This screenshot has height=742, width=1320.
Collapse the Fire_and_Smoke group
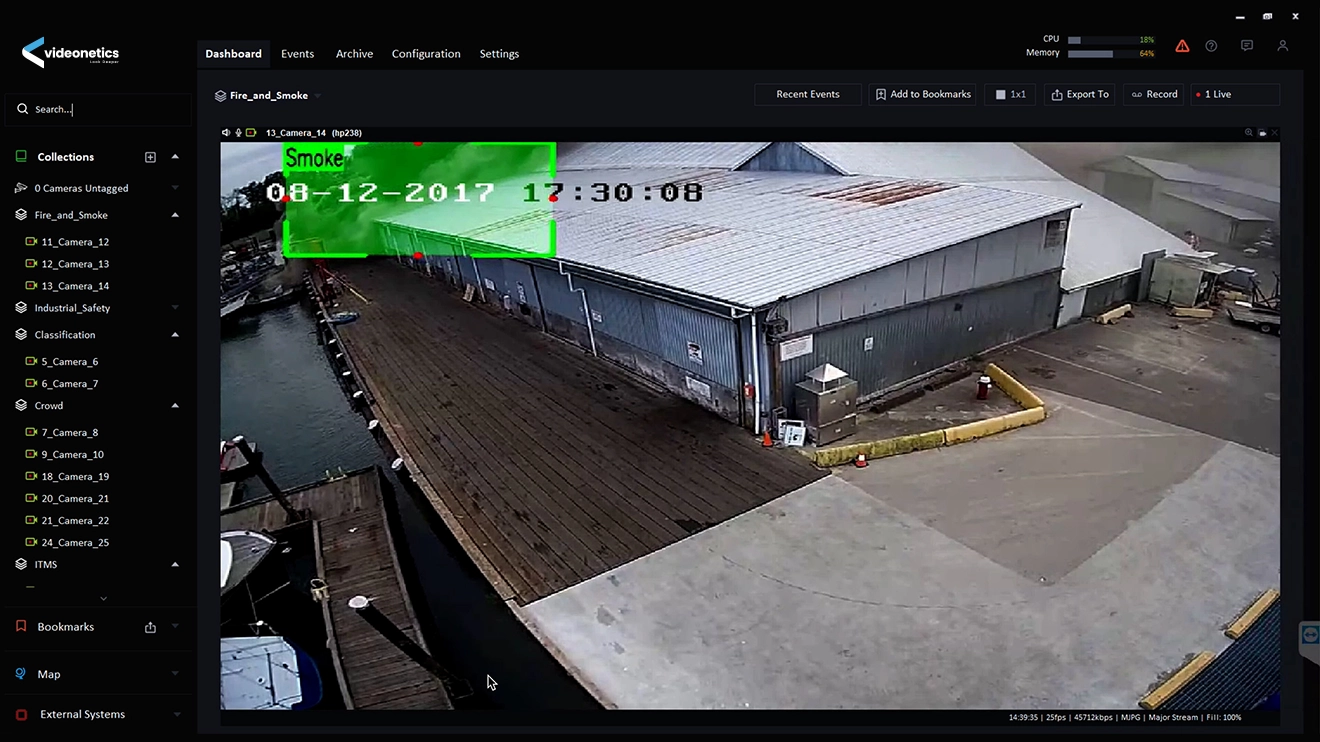coord(175,215)
